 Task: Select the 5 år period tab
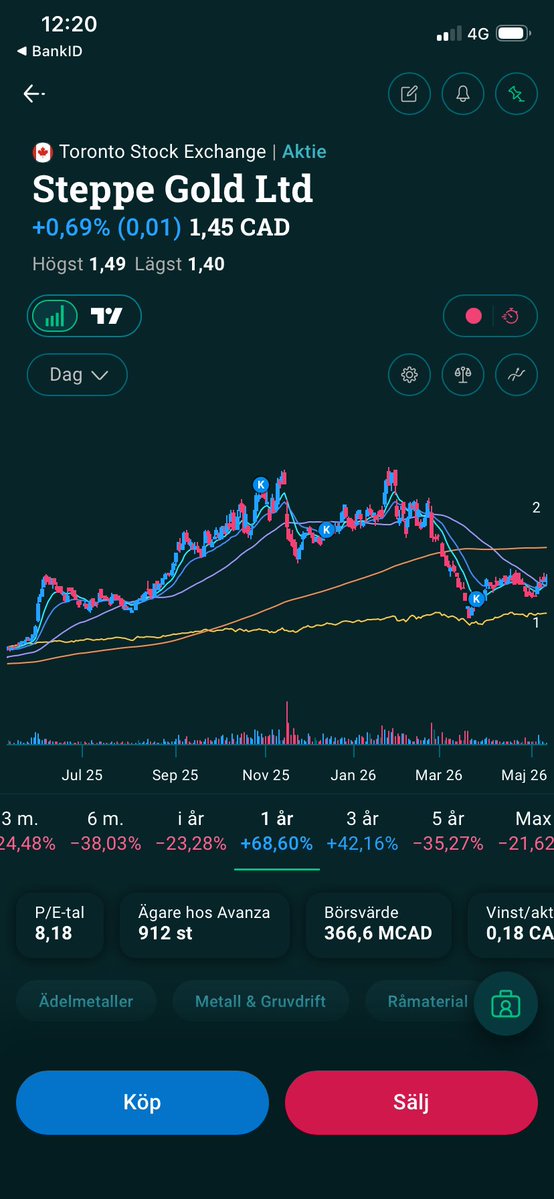[448, 831]
